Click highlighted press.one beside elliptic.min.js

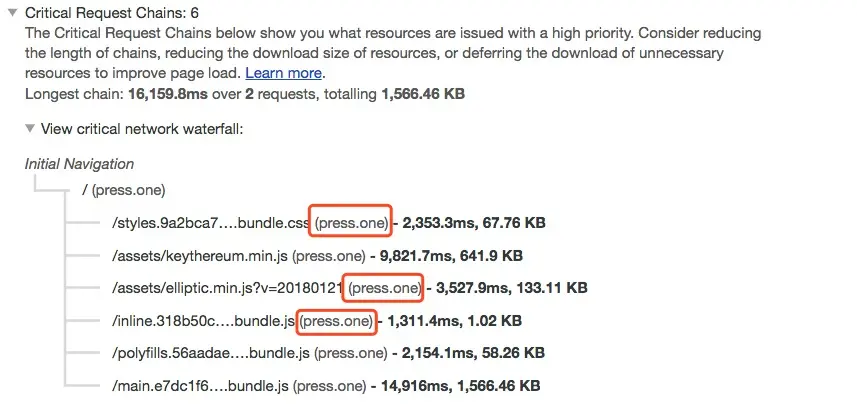(x=383, y=288)
